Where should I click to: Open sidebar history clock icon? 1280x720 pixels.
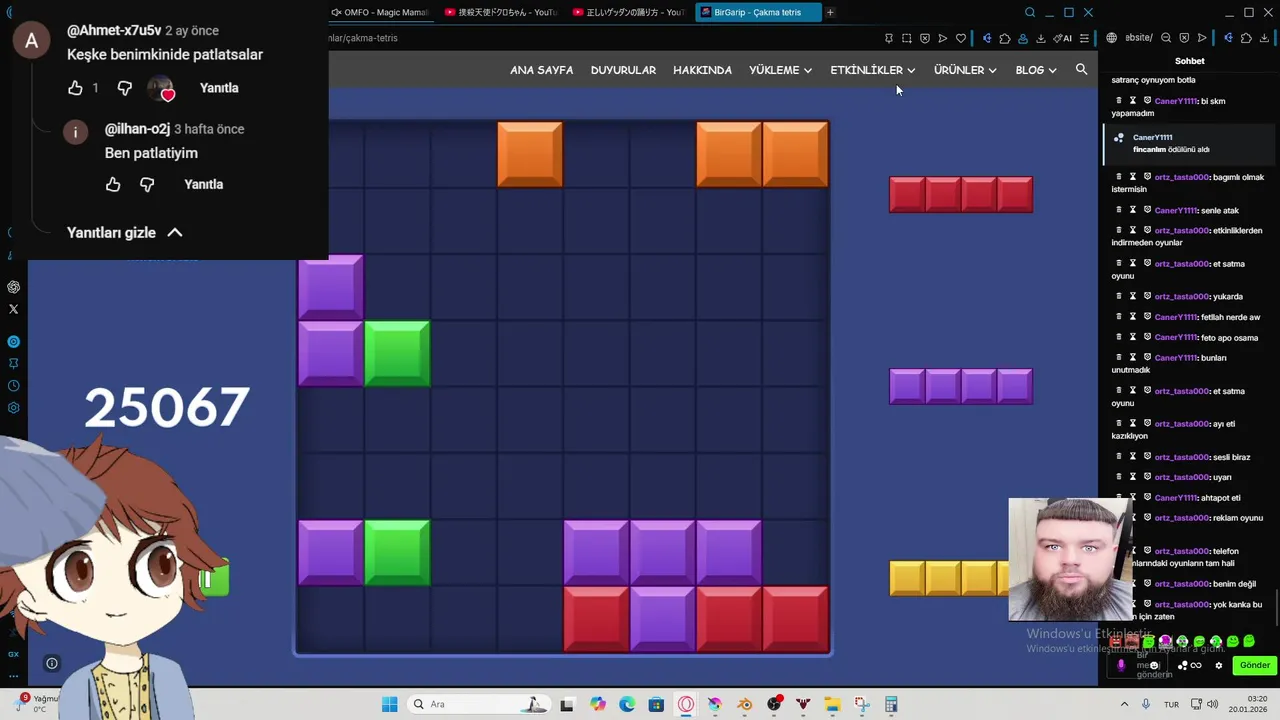(13, 386)
